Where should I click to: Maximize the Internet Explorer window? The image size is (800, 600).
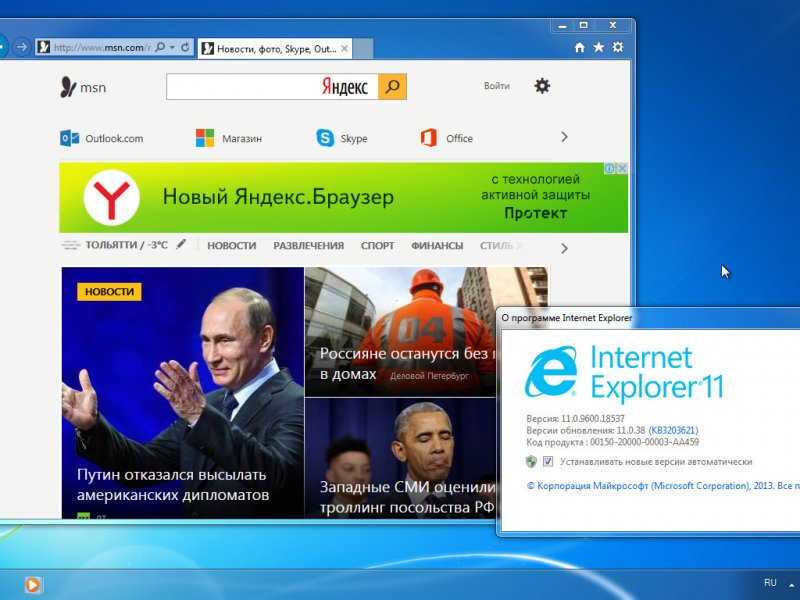pyautogui.click(x=584, y=26)
